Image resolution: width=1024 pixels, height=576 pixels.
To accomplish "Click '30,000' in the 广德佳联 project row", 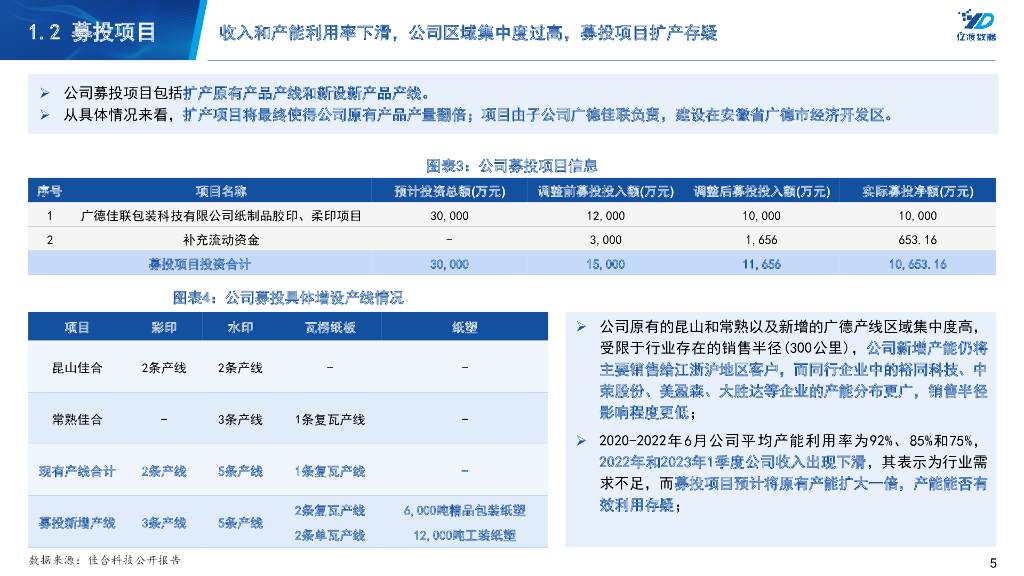I will coord(449,216).
